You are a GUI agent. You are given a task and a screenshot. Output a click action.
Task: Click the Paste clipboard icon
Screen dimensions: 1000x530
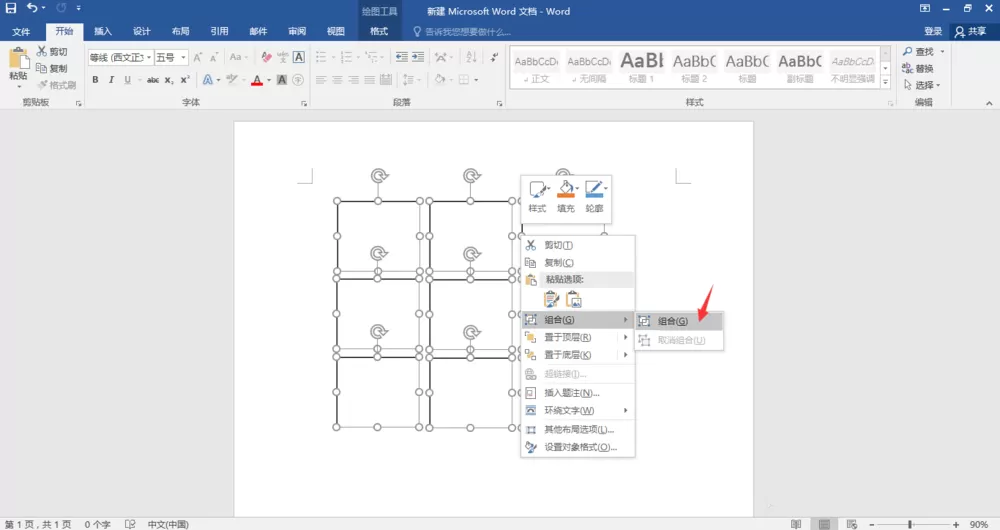18,59
